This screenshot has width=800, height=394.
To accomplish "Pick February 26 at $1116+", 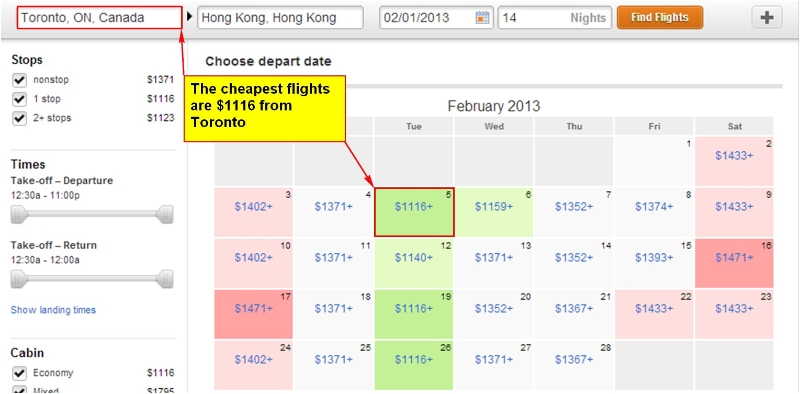I will pyautogui.click(x=414, y=365).
